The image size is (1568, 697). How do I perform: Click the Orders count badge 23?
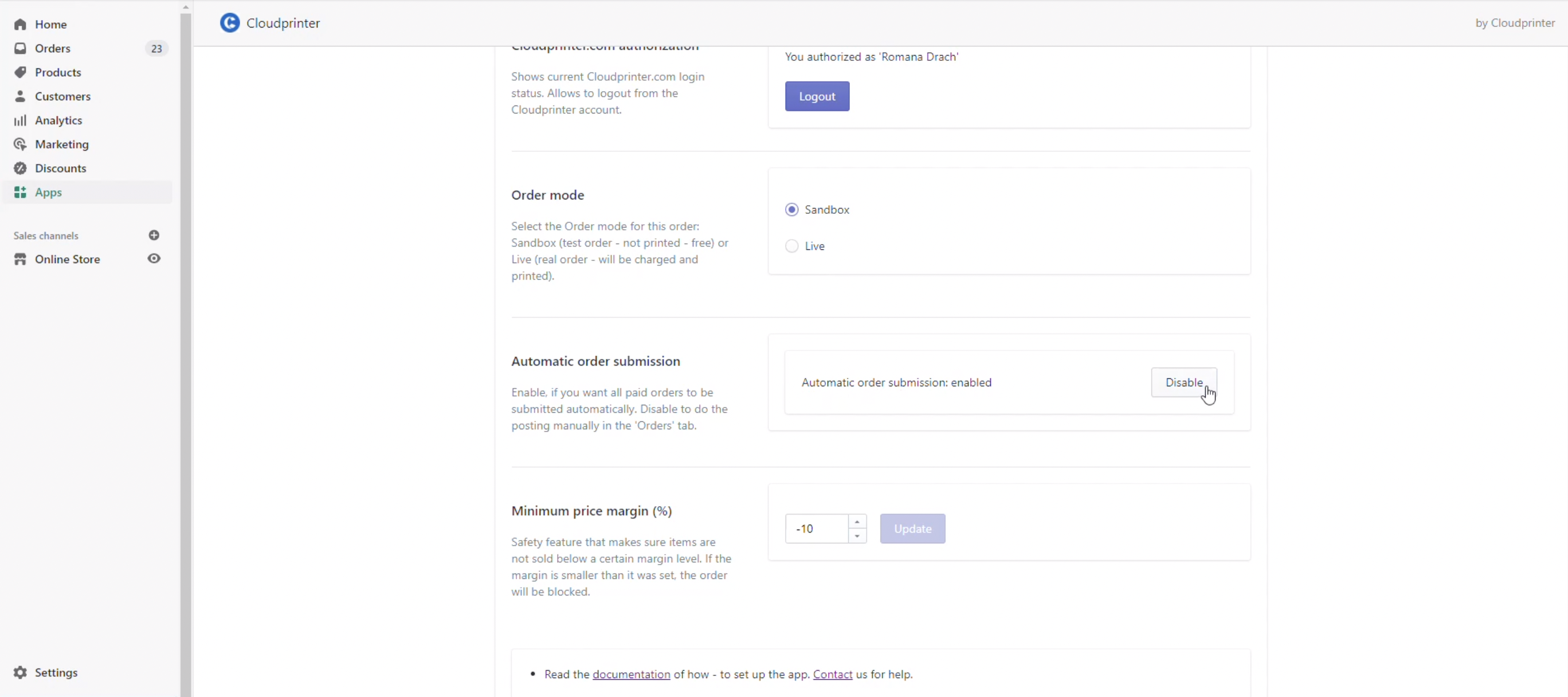pos(156,49)
